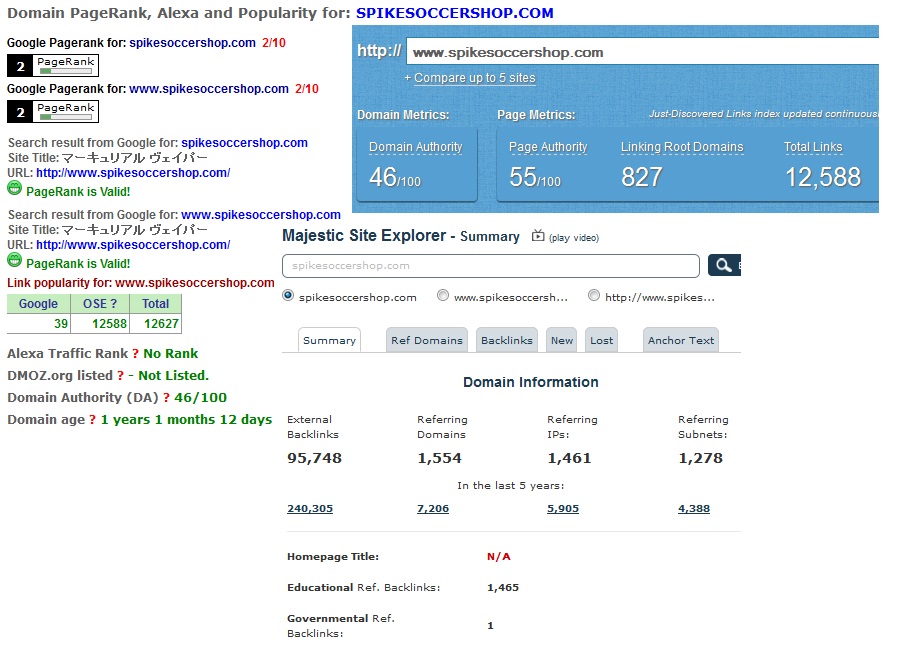Switch to the Ref Domains tab
898x654 pixels.
427,340
